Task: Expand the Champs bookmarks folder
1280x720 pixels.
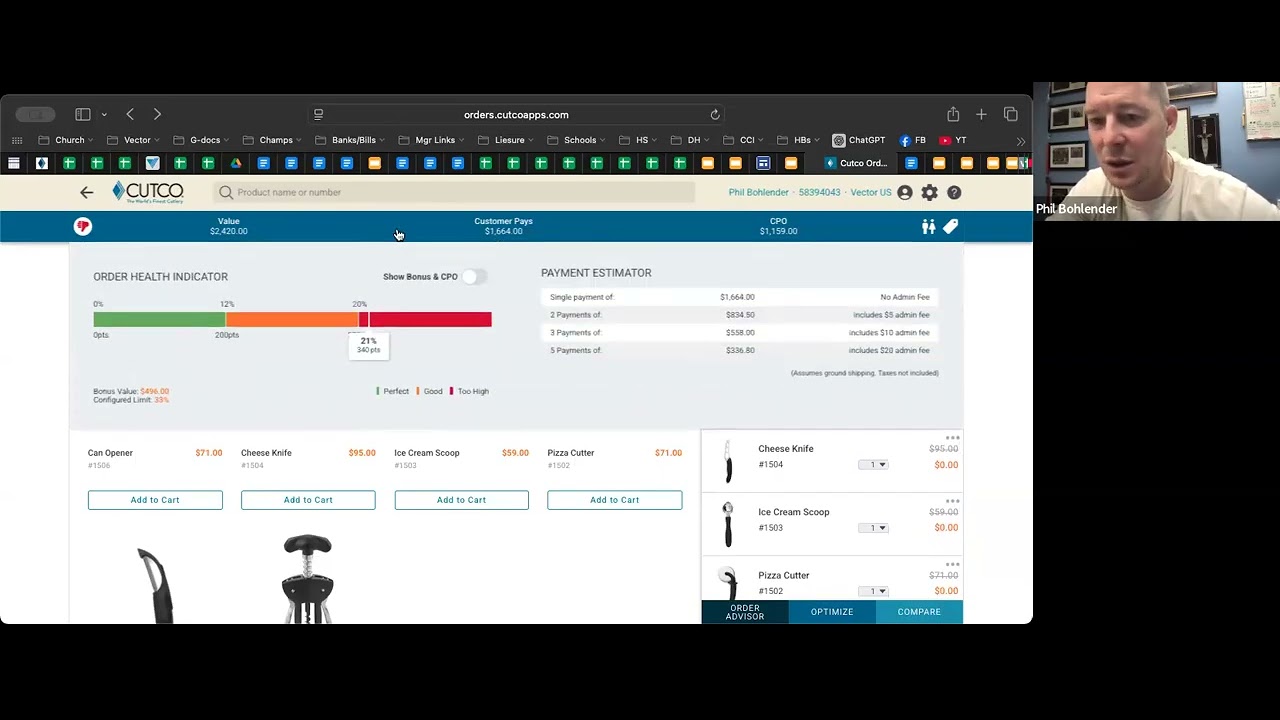Action: coord(272,141)
